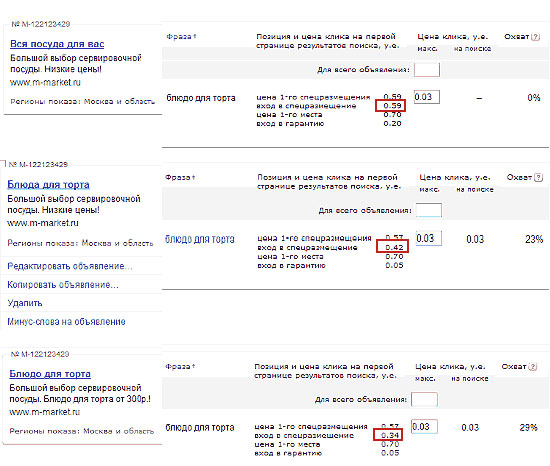Sort by Фраза arrow in third table
The height and width of the screenshot is (466, 550).
point(194,366)
